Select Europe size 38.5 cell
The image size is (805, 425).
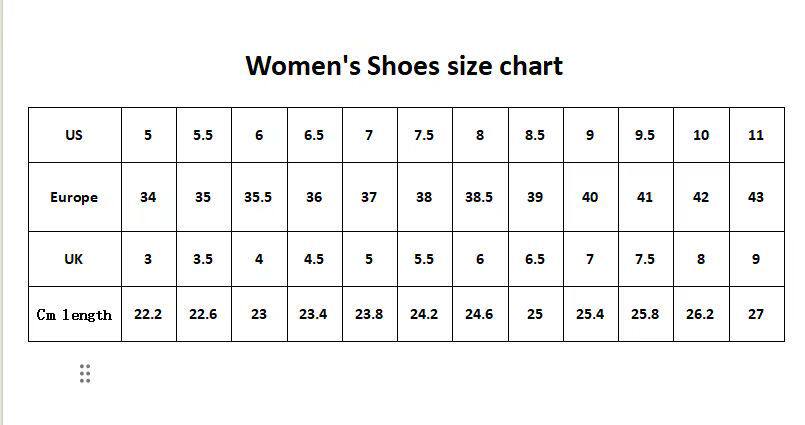[x=479, y=197]
